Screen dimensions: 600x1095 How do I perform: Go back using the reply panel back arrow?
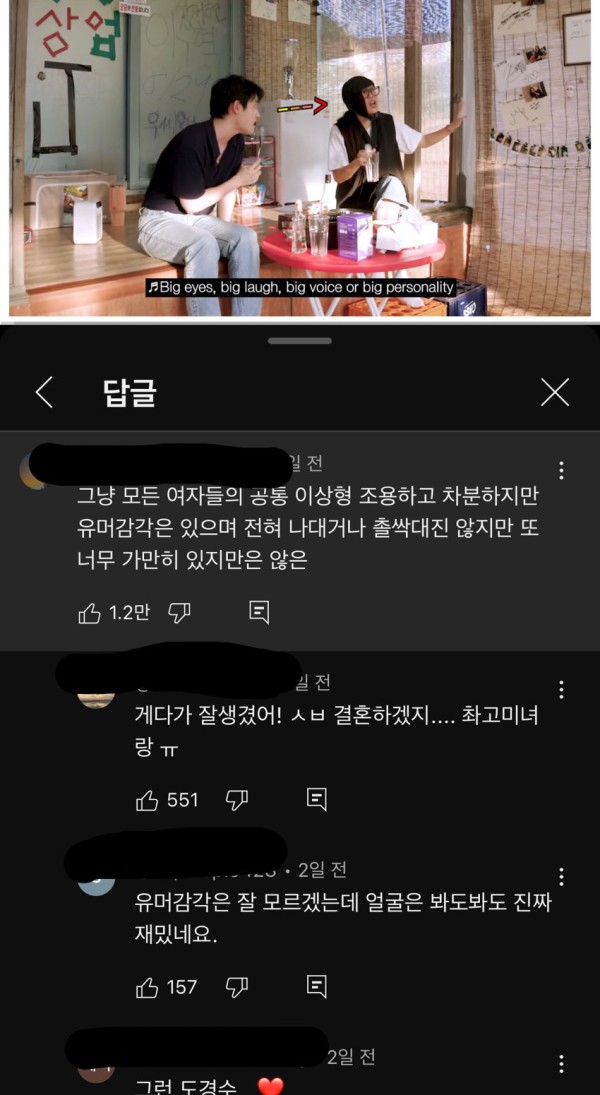pos(44,393)
